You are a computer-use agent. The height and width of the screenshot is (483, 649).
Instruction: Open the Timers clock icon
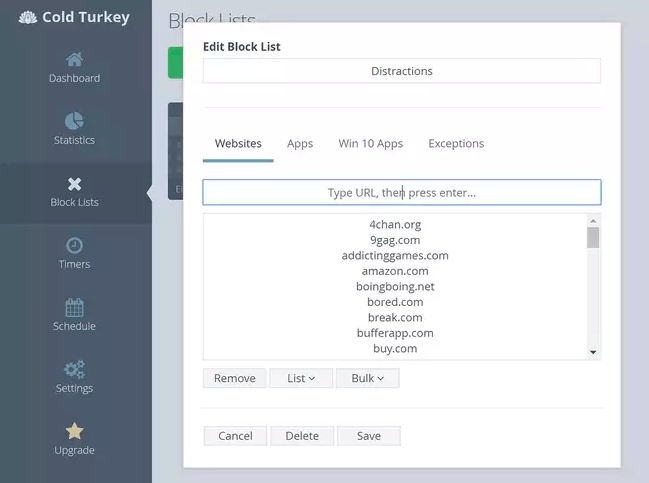click(74, 245)
